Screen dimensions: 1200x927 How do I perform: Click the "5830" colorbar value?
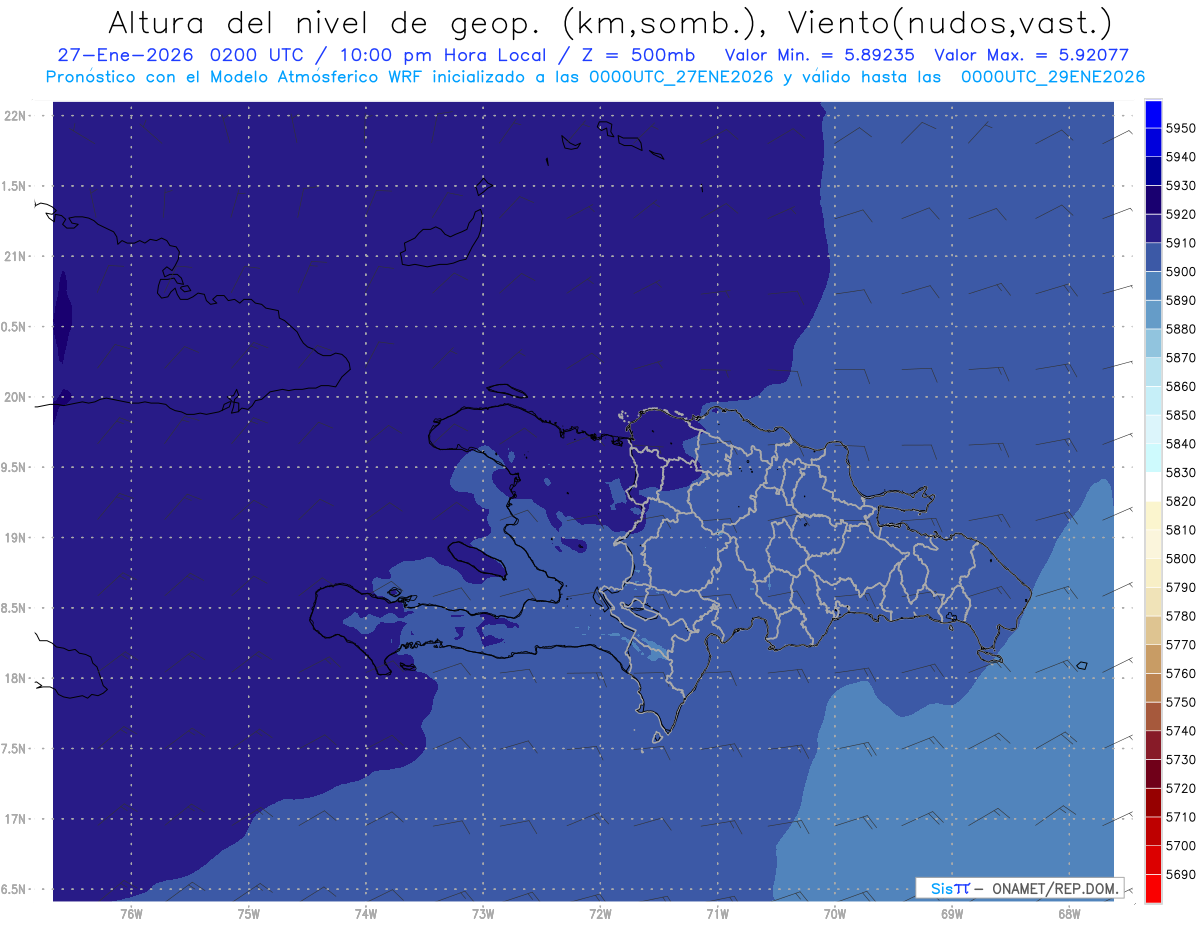pyautogui.click(x=1179, y=473)
